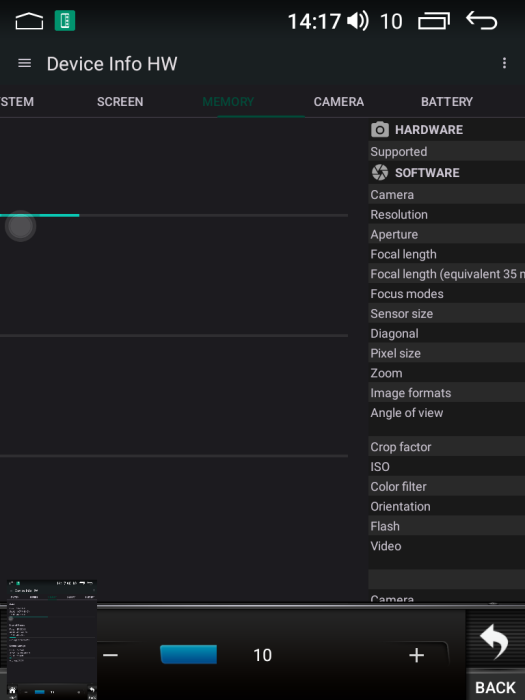Increase volume with the plus button
The height and width of the screenshot is (700, 525).
(417, 655)
